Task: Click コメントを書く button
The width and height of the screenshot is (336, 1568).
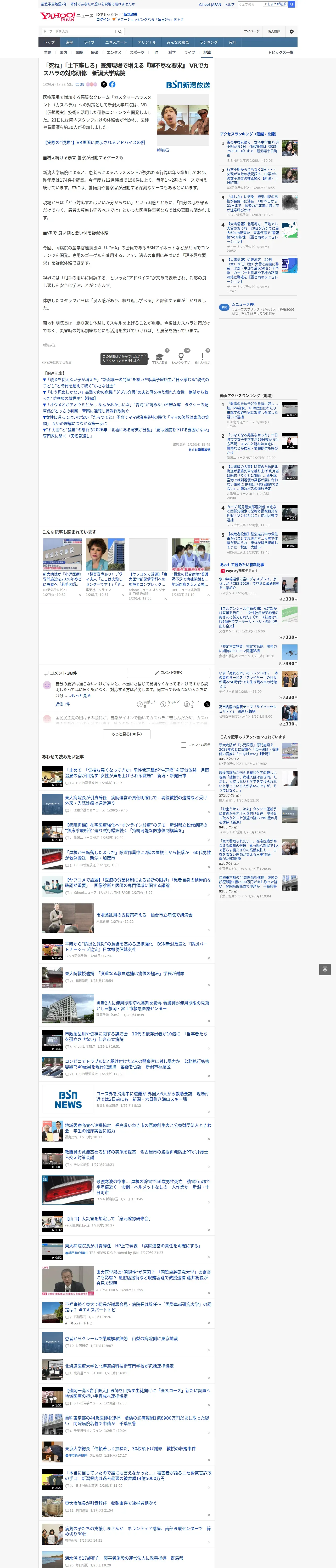Action: click(x=169, y=673)
